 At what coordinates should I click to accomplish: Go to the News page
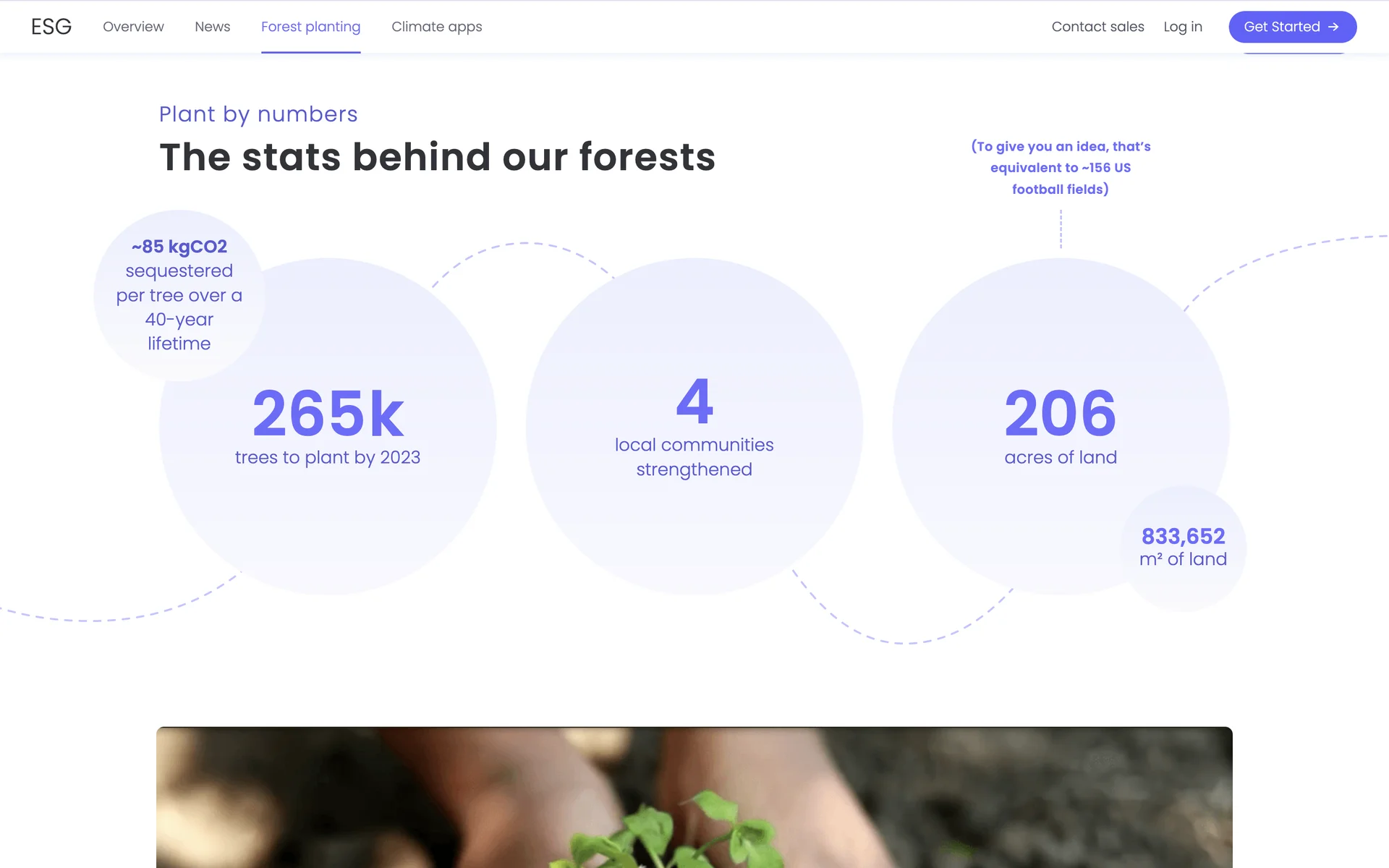coord(212,27)
